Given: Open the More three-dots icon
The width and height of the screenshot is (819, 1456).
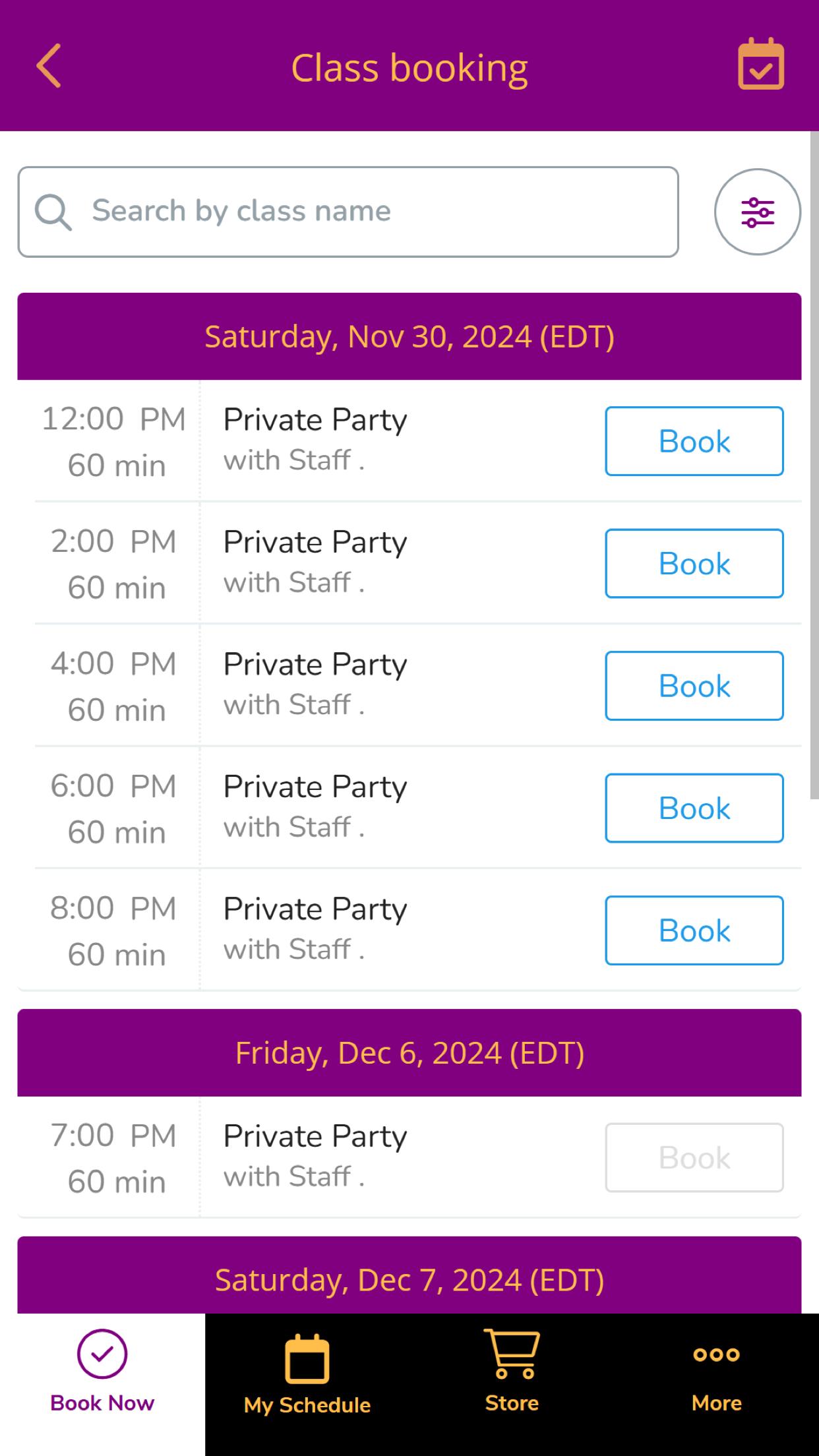Looking at the screenshot, I should tap(717, 1354).
